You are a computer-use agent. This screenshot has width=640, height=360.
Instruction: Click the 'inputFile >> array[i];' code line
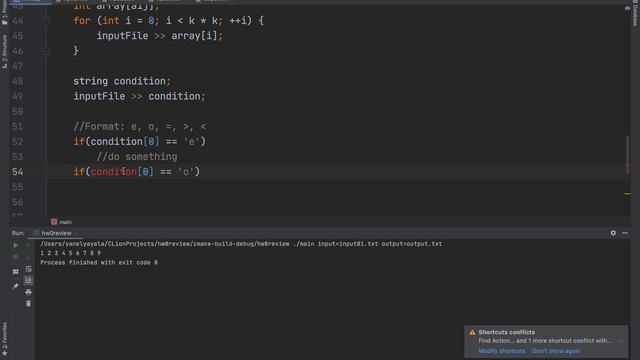click(160, 36)
